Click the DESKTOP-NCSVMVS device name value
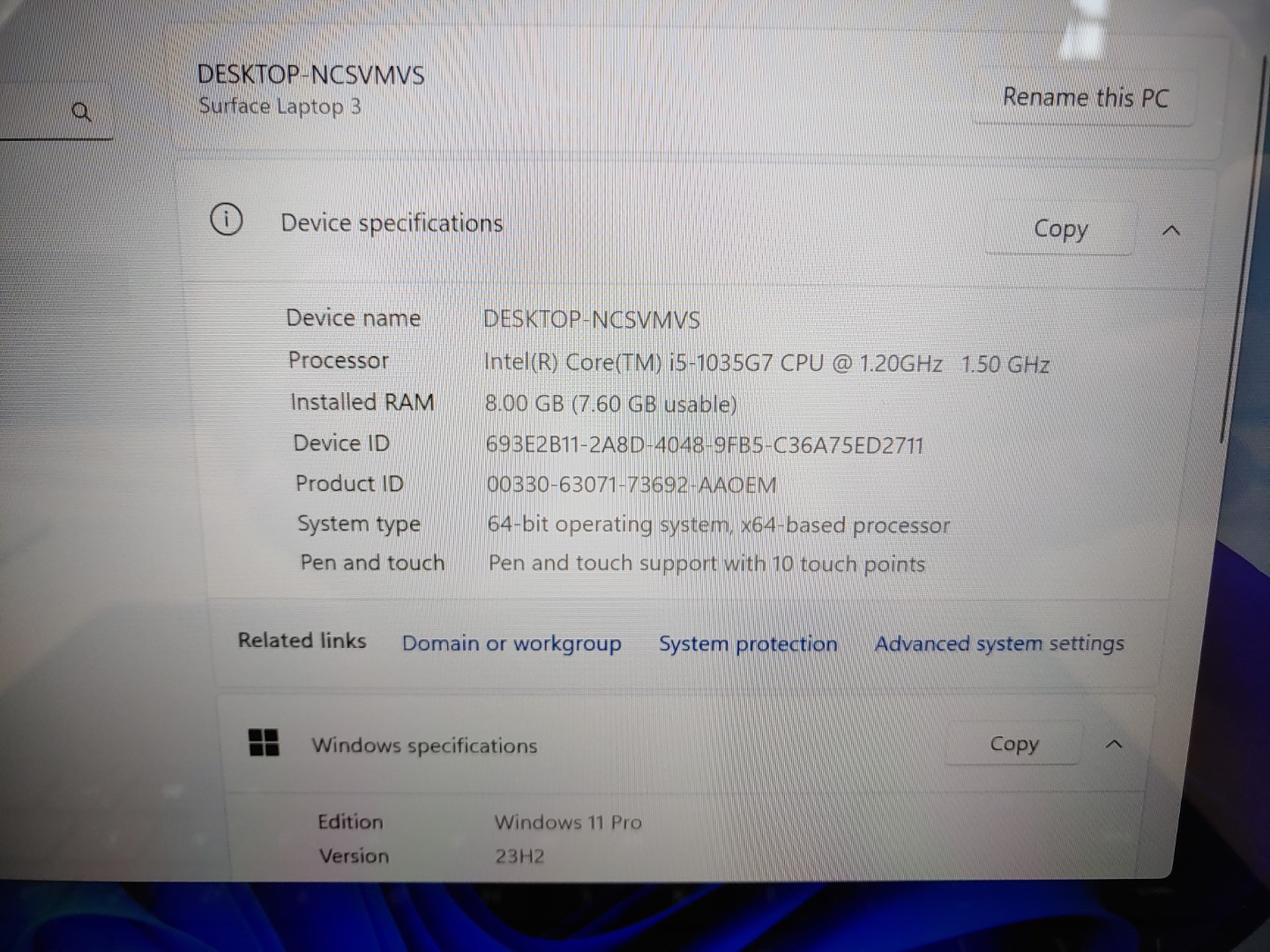1270x952 pixels. 592,320
